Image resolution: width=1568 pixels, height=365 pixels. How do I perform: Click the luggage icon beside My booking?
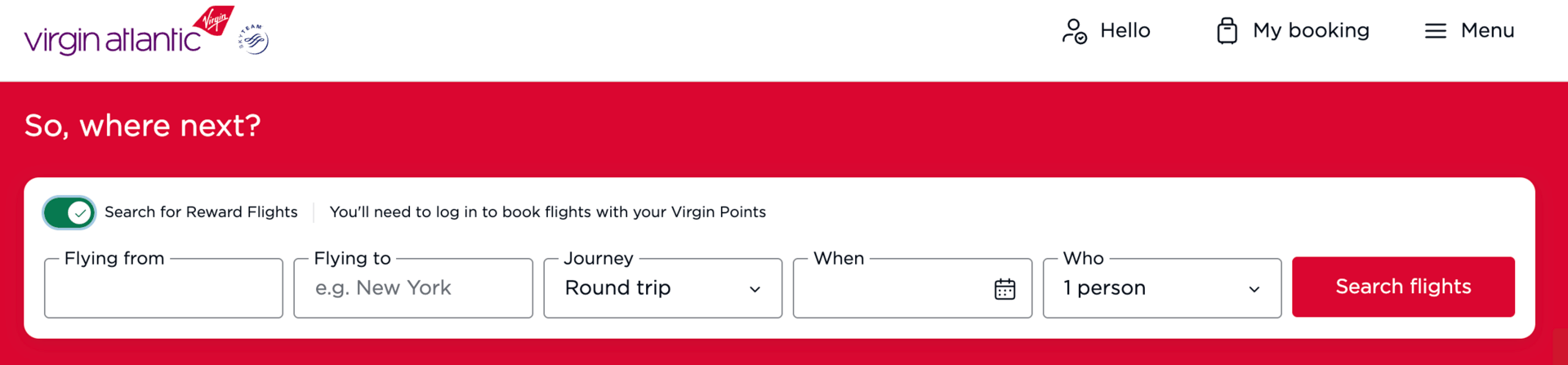pos(1227,31)
